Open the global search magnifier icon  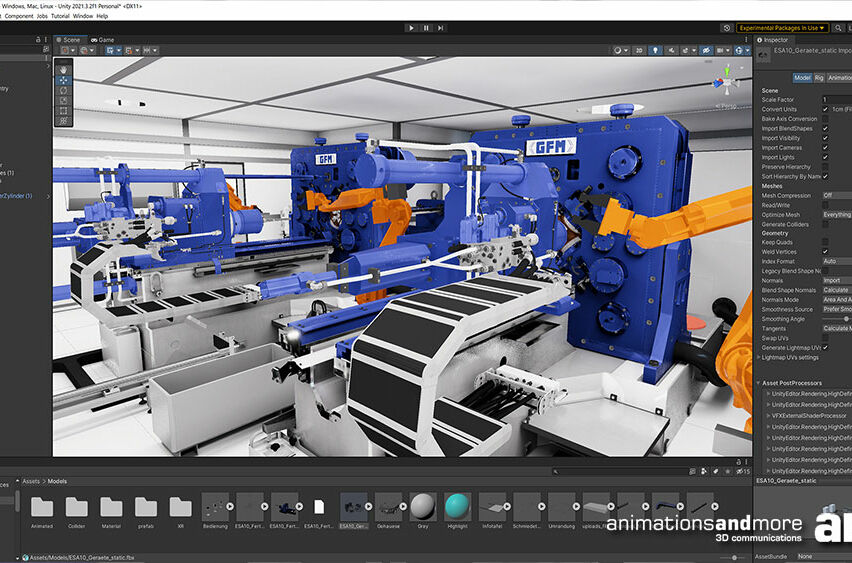839,28
